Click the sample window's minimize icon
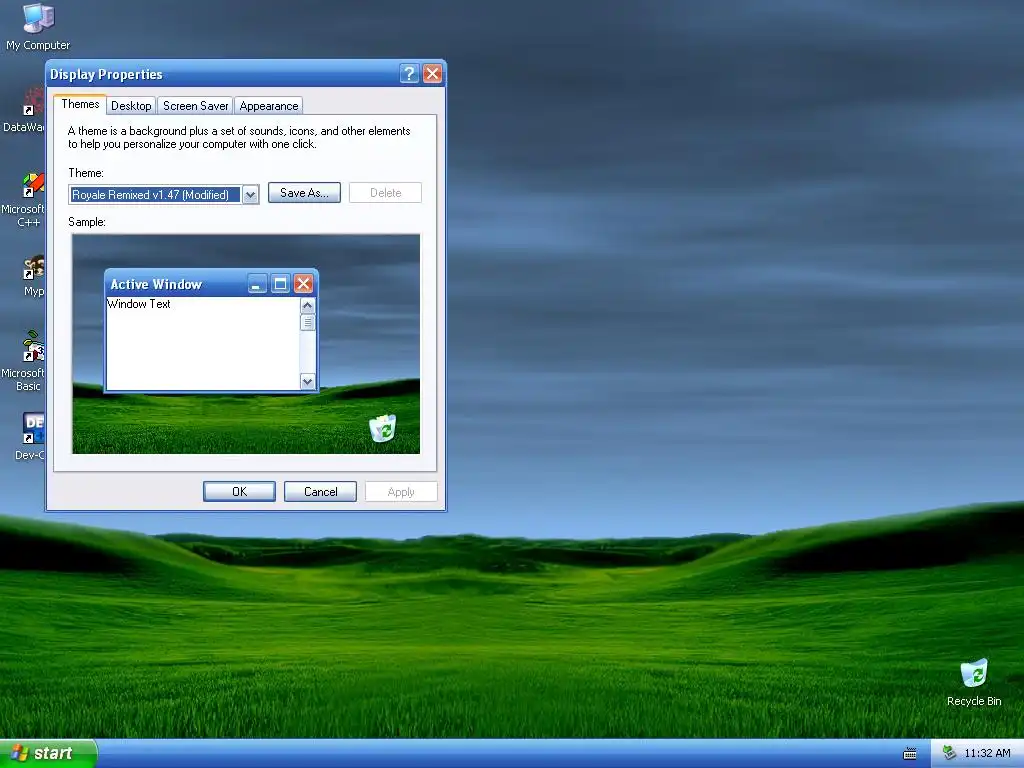 click(257, 283)
